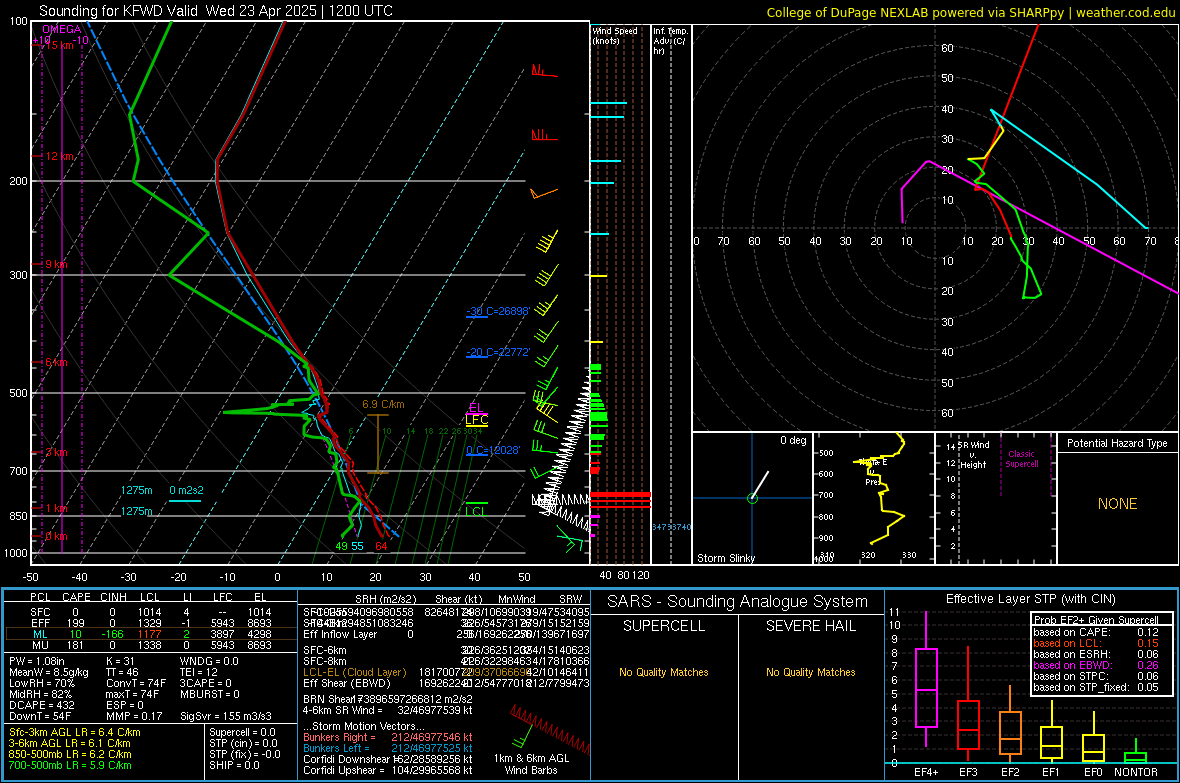Click the sounding title 'Sounding for KFWD Valid'
Screen dimensions: 1180x783
tap(120, 11)
